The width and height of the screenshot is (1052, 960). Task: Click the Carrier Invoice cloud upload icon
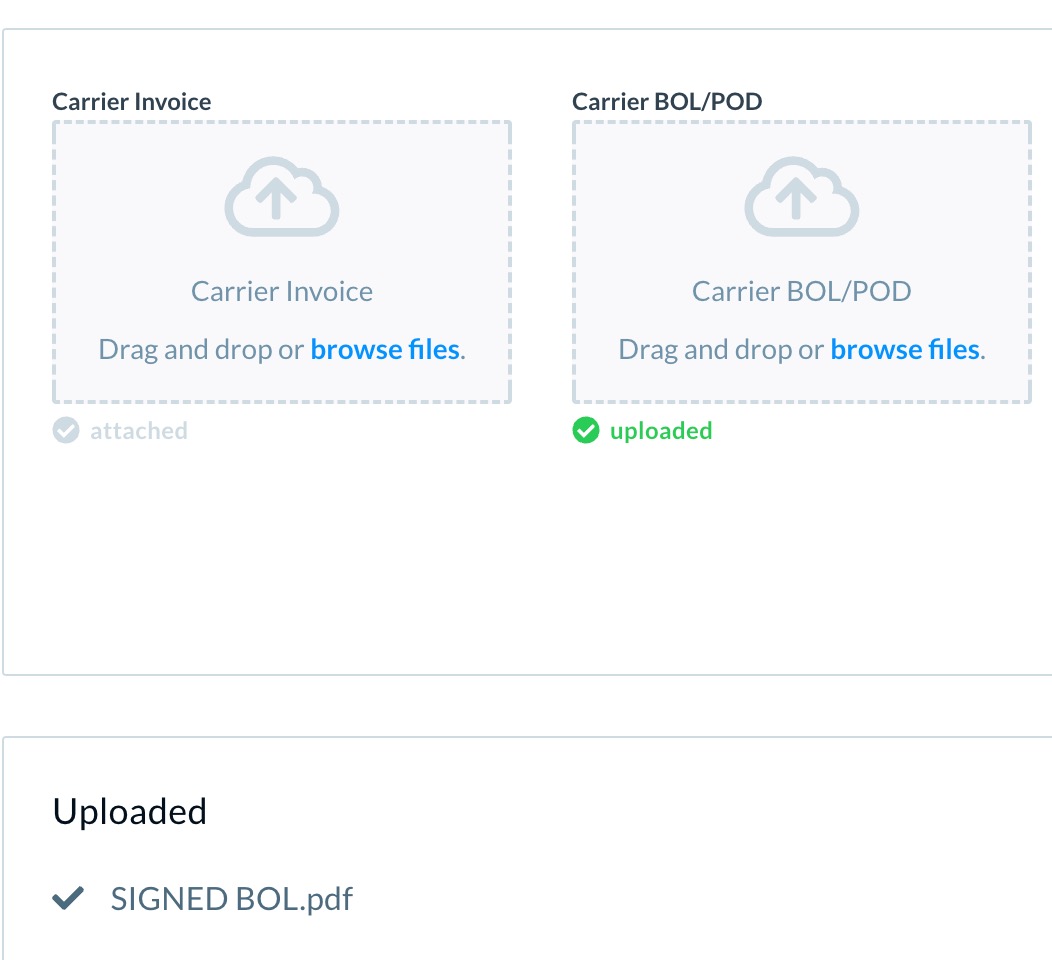pyautogui.click(x=282, y=197)
